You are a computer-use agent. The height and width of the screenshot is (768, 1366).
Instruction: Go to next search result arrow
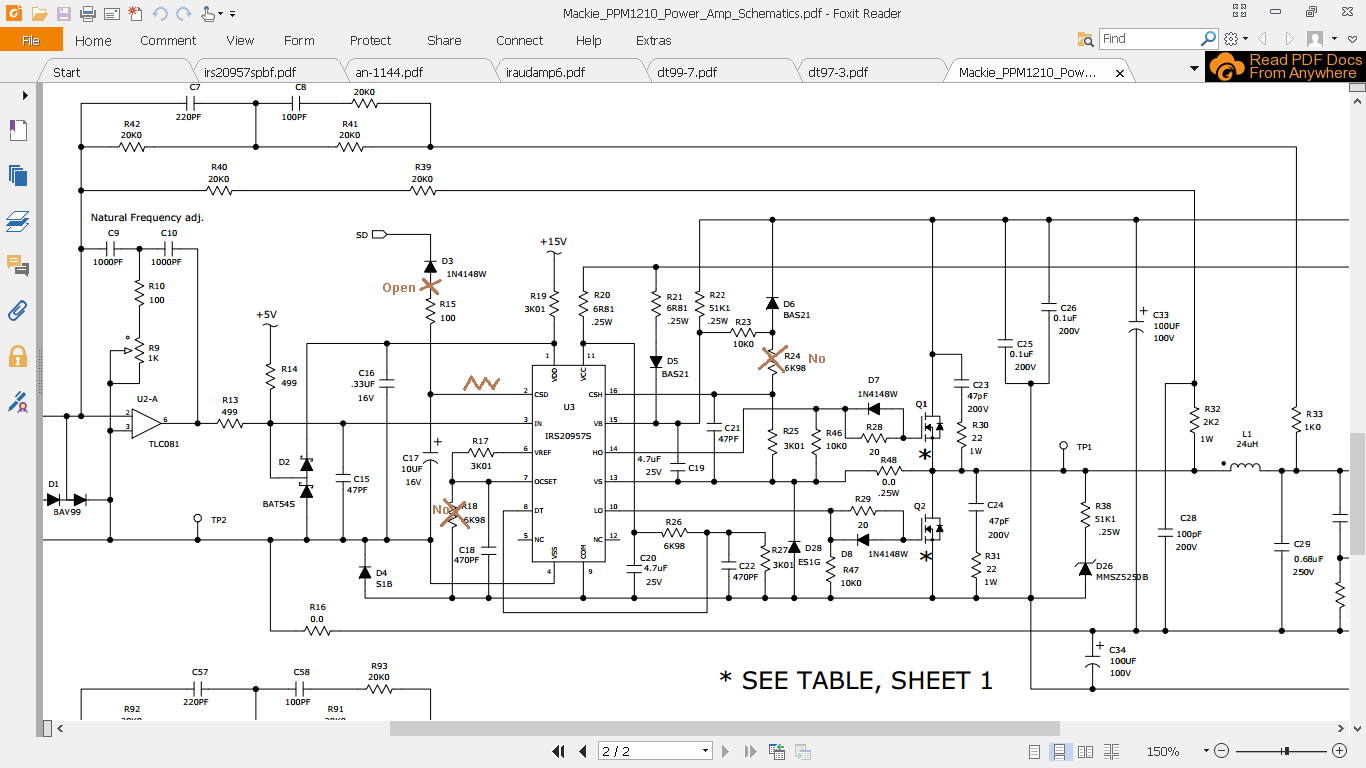[1290, 39]
